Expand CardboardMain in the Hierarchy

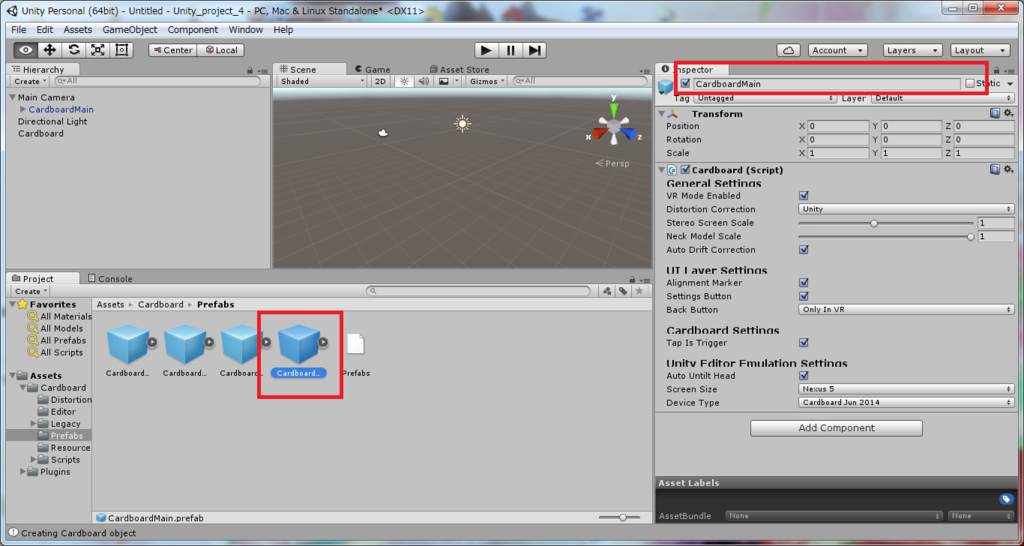coord(24,110)
